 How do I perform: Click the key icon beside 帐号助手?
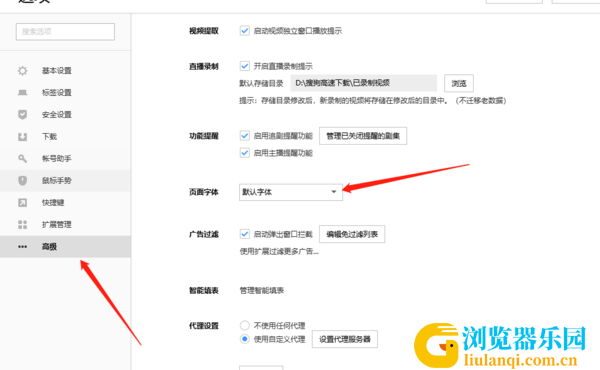(x=23, y=158)
